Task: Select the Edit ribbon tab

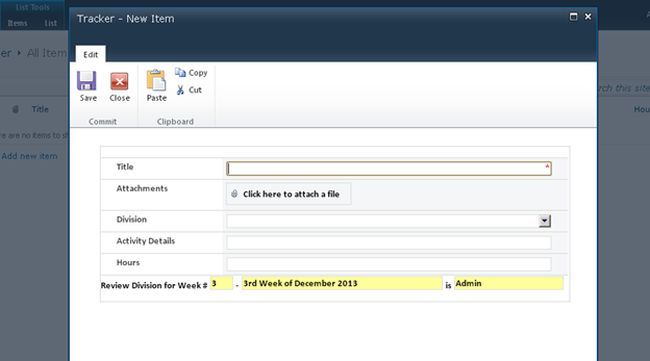Action: click(x=90, y=54)
